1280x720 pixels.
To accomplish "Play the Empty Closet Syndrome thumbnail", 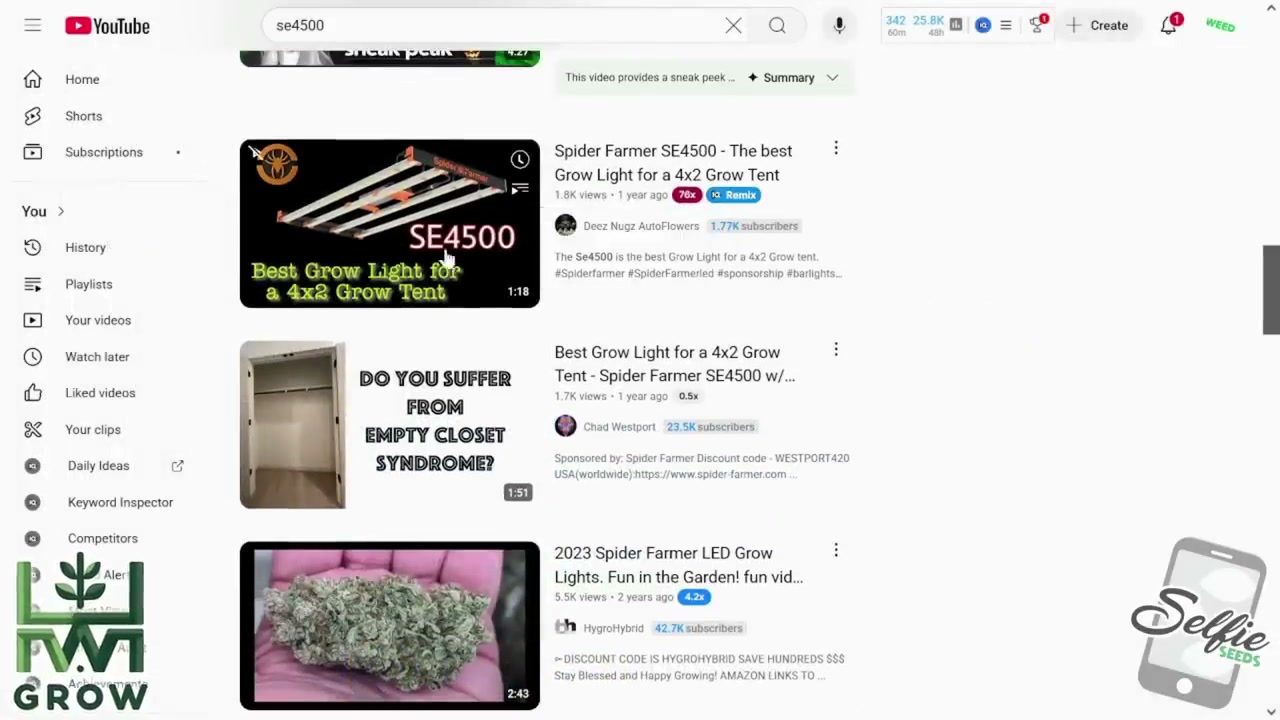I will pyautogui.click(x=390, y=425).
